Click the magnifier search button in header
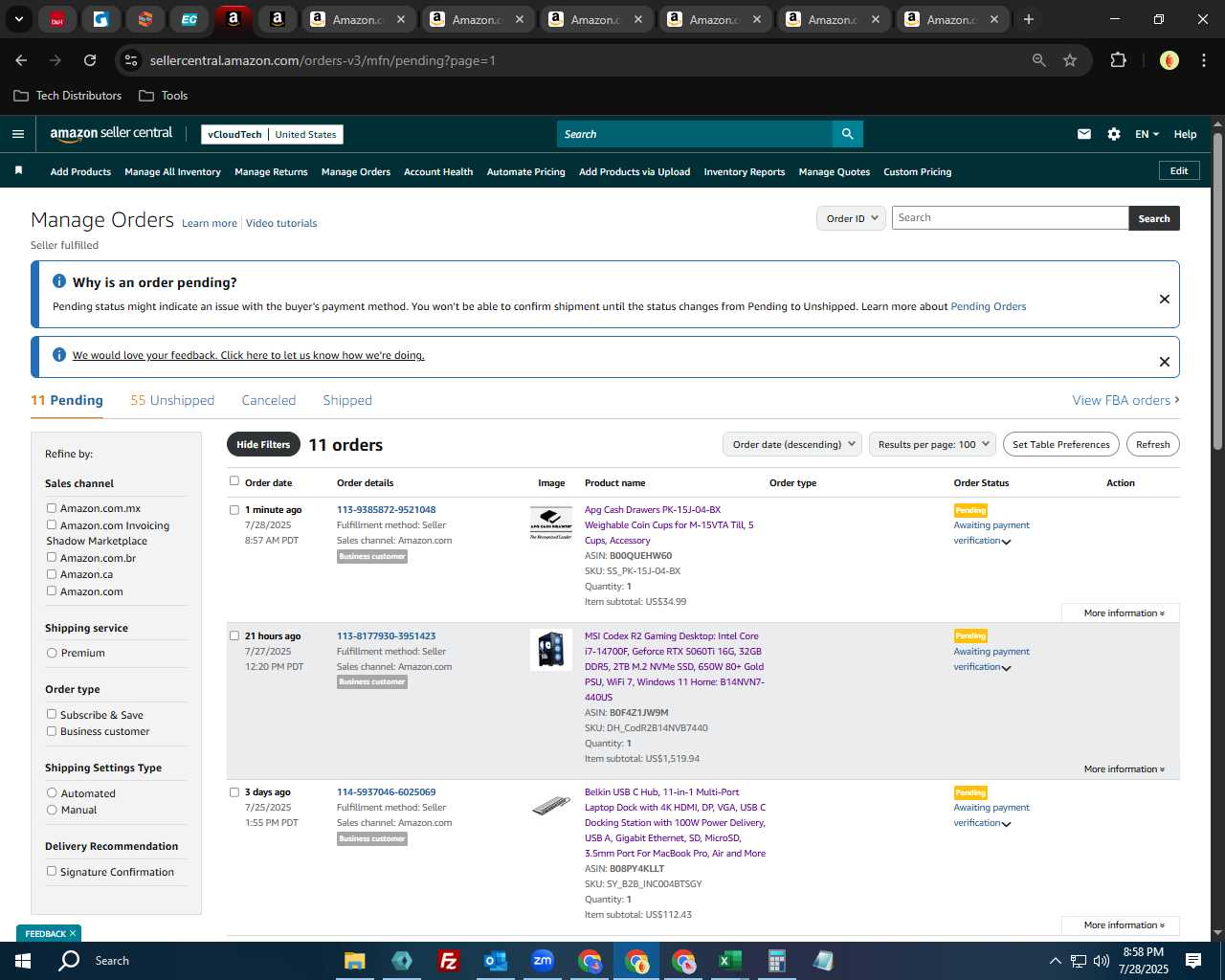 coord(847,134)
